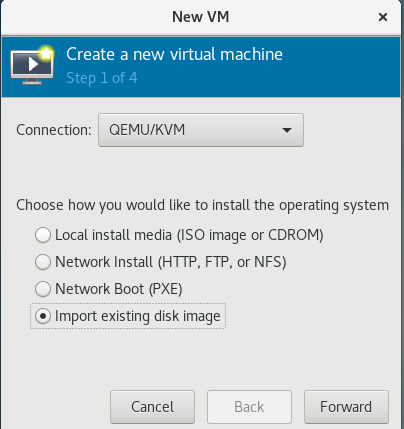Open the QEMU/KVM connection dropdown
This screenshot has width=404, height=429.
[x=201, y=130]
